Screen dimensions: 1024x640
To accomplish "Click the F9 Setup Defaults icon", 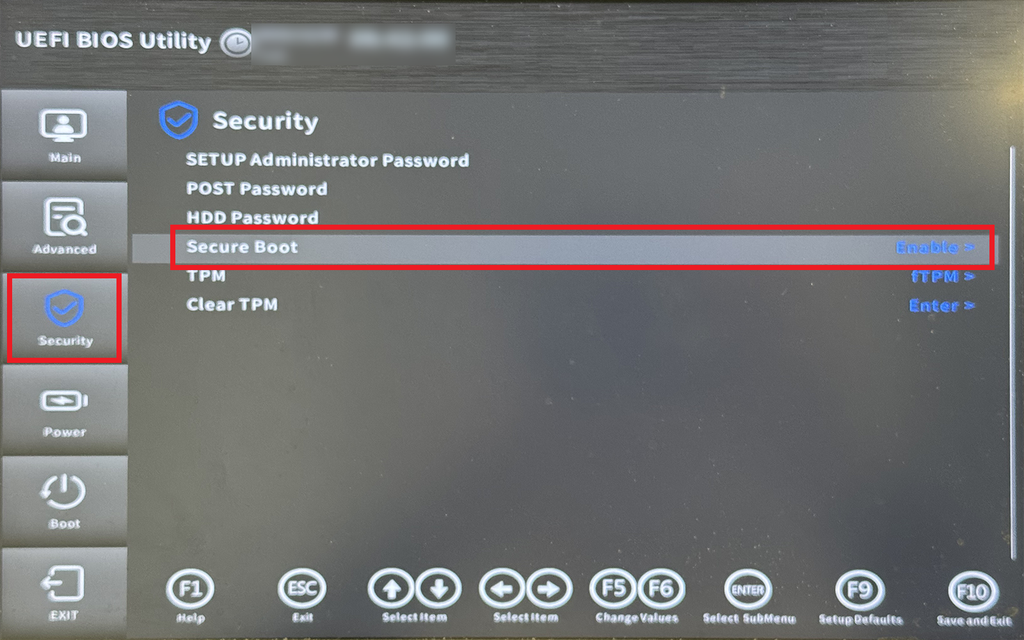I will tap(860, 590).
